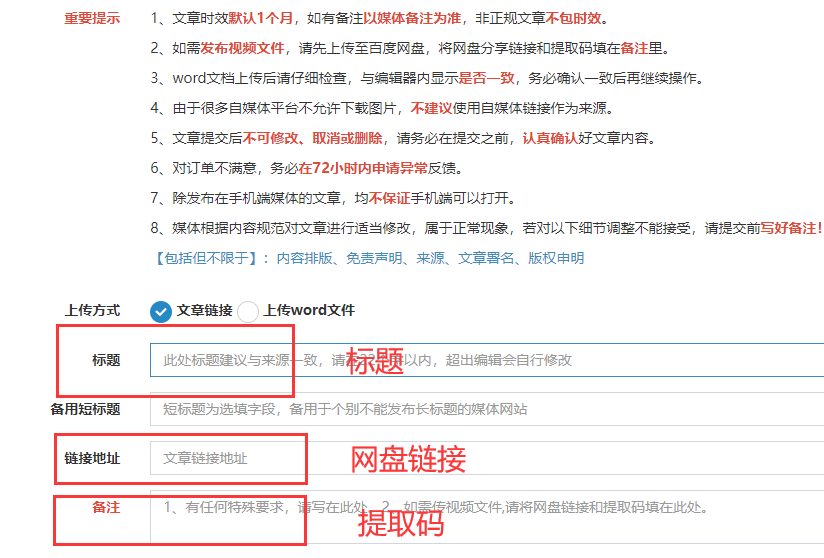
Task: Click the blue 免责声明 text
Action: [x=375, y=258]
